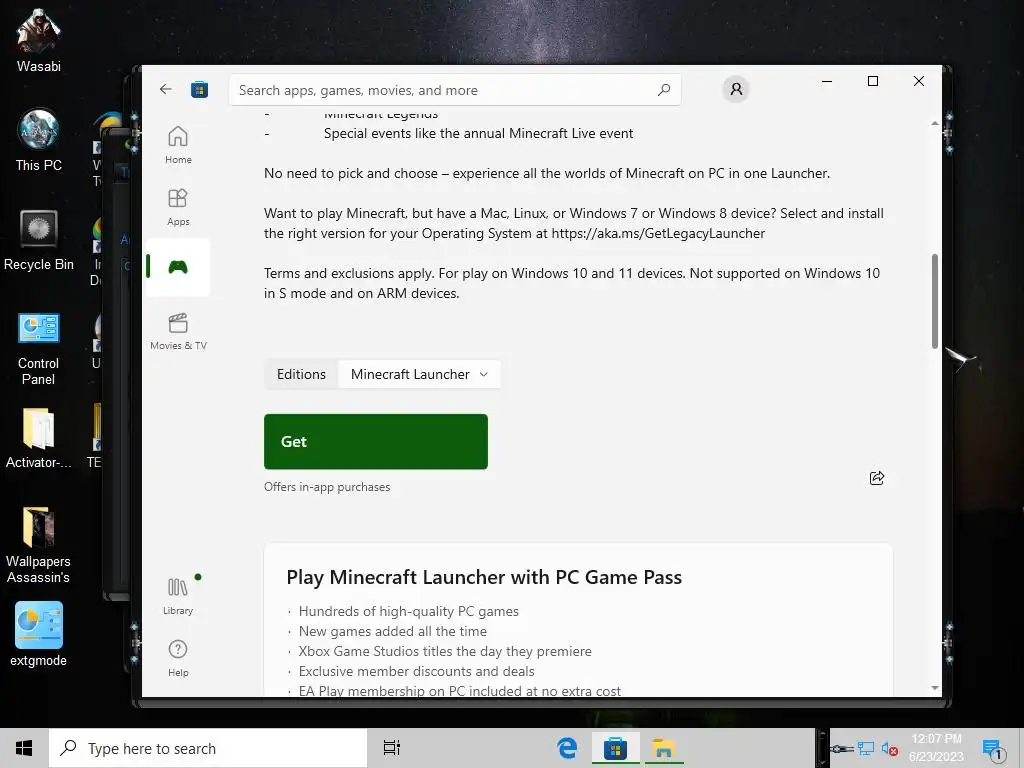Click the network tray icon
Screen dimensions: 1024x768
[x=866, y=749]
